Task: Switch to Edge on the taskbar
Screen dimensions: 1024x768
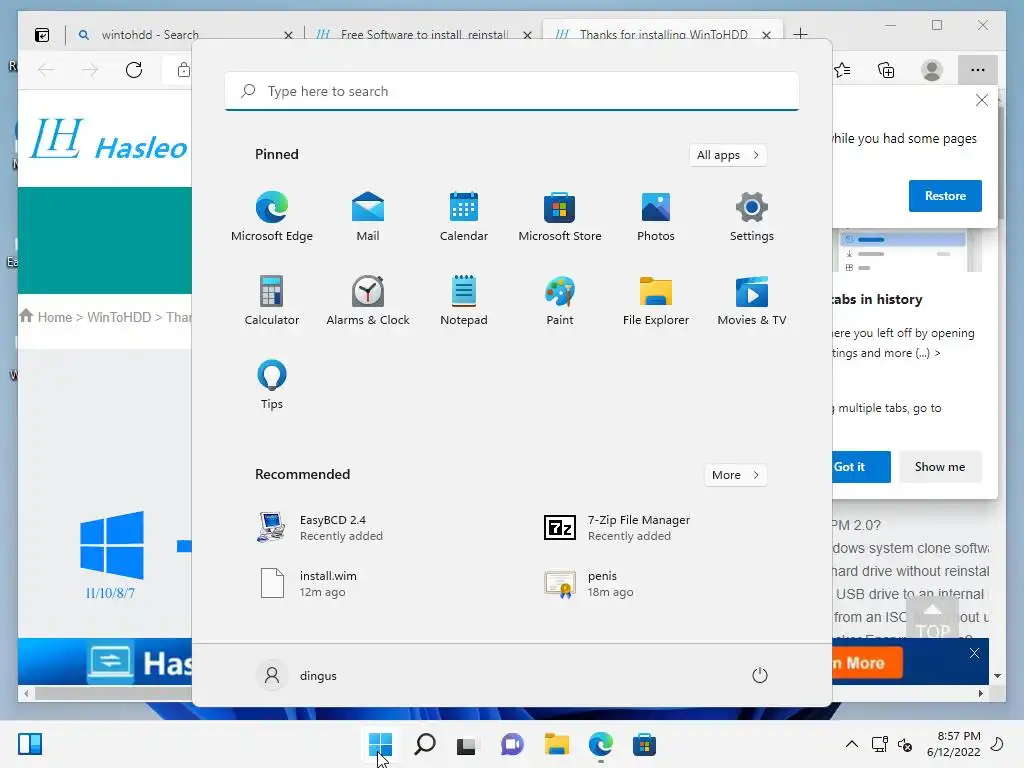Action: [x=601, y=744]
